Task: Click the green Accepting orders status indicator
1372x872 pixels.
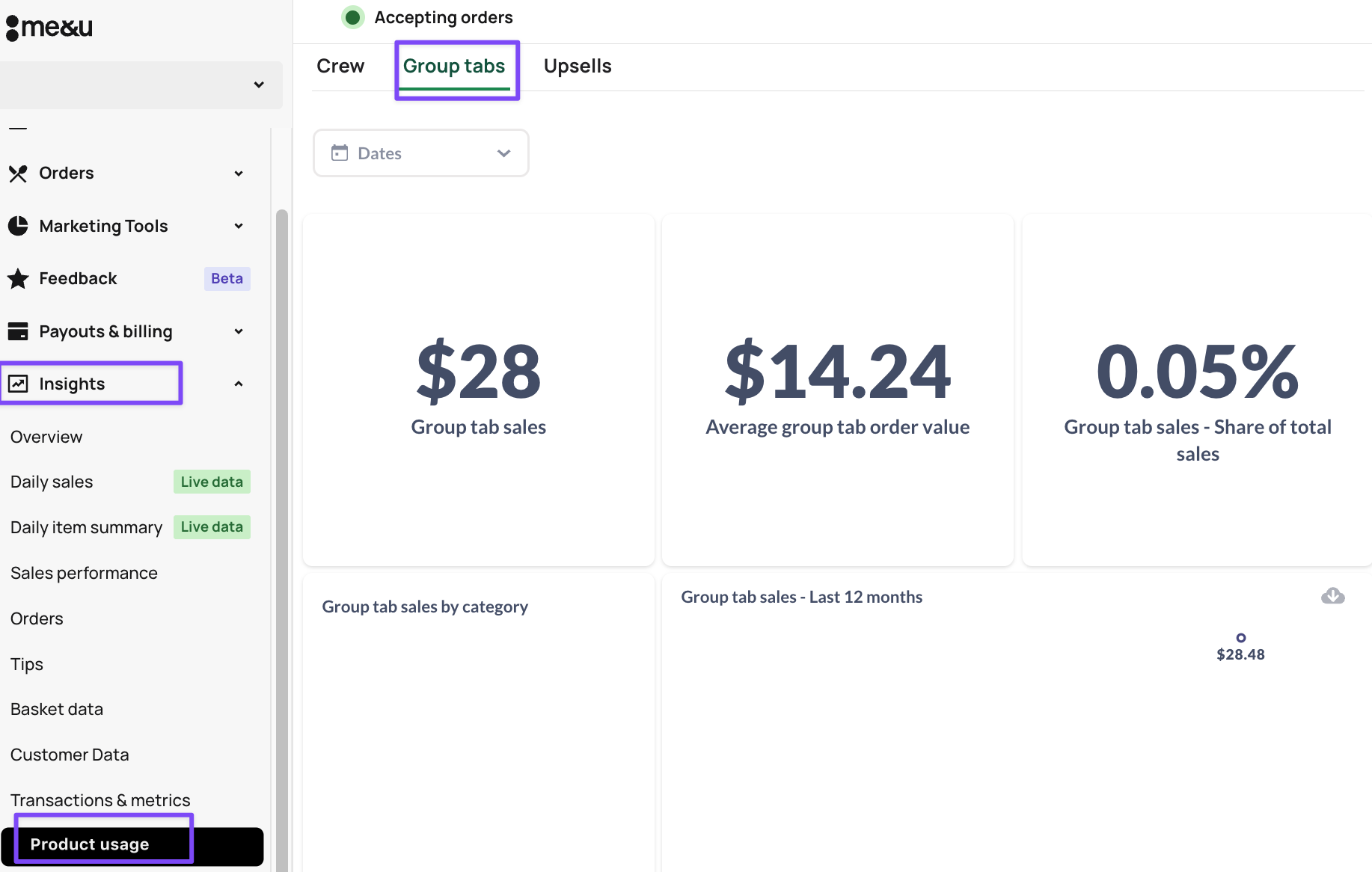Action: [x=352, y=17]
